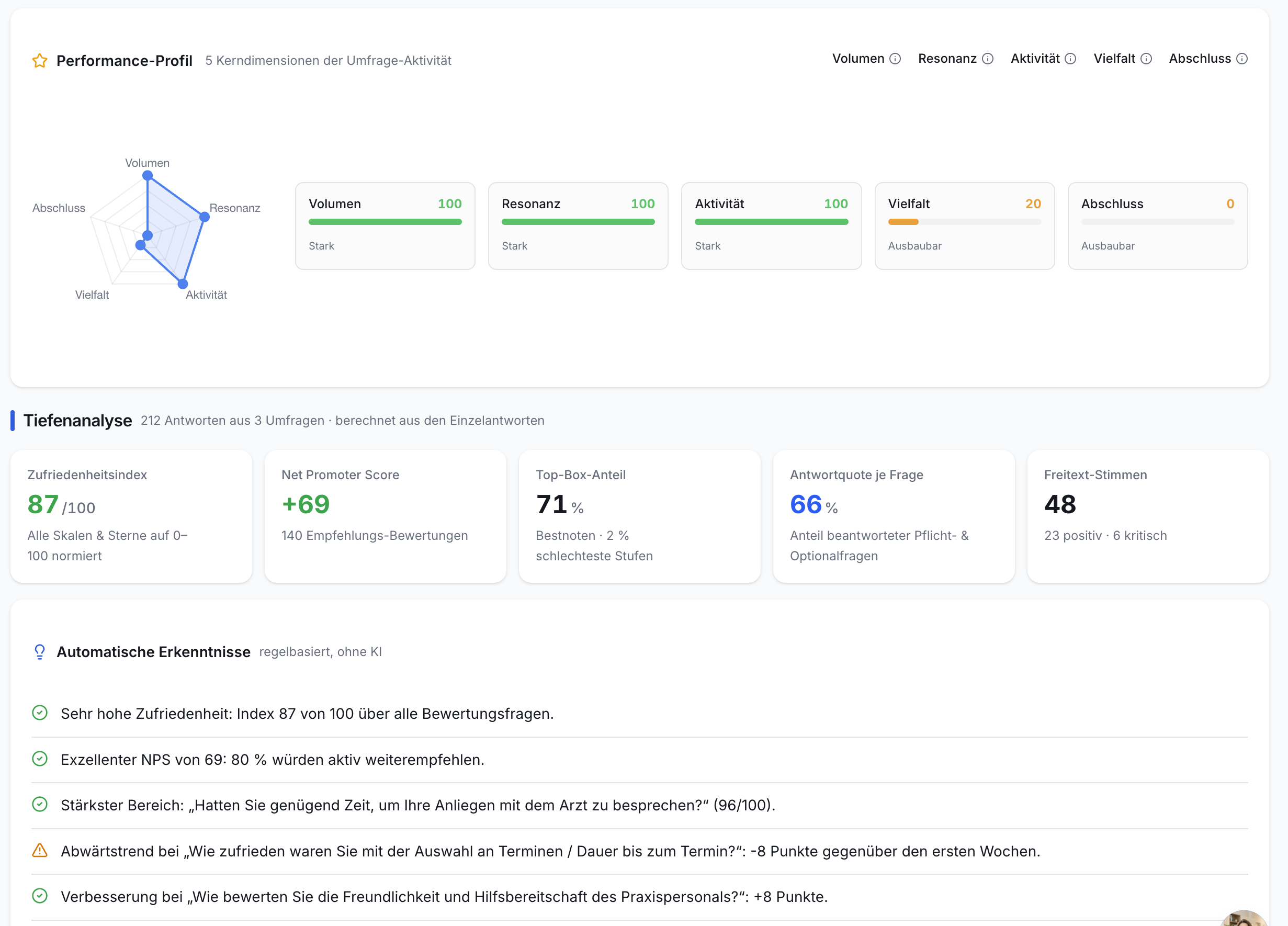Click the Aktivität point on radar chart
Image resolution: width=1288 pixels, height=926 pixels.
(183, 284)
